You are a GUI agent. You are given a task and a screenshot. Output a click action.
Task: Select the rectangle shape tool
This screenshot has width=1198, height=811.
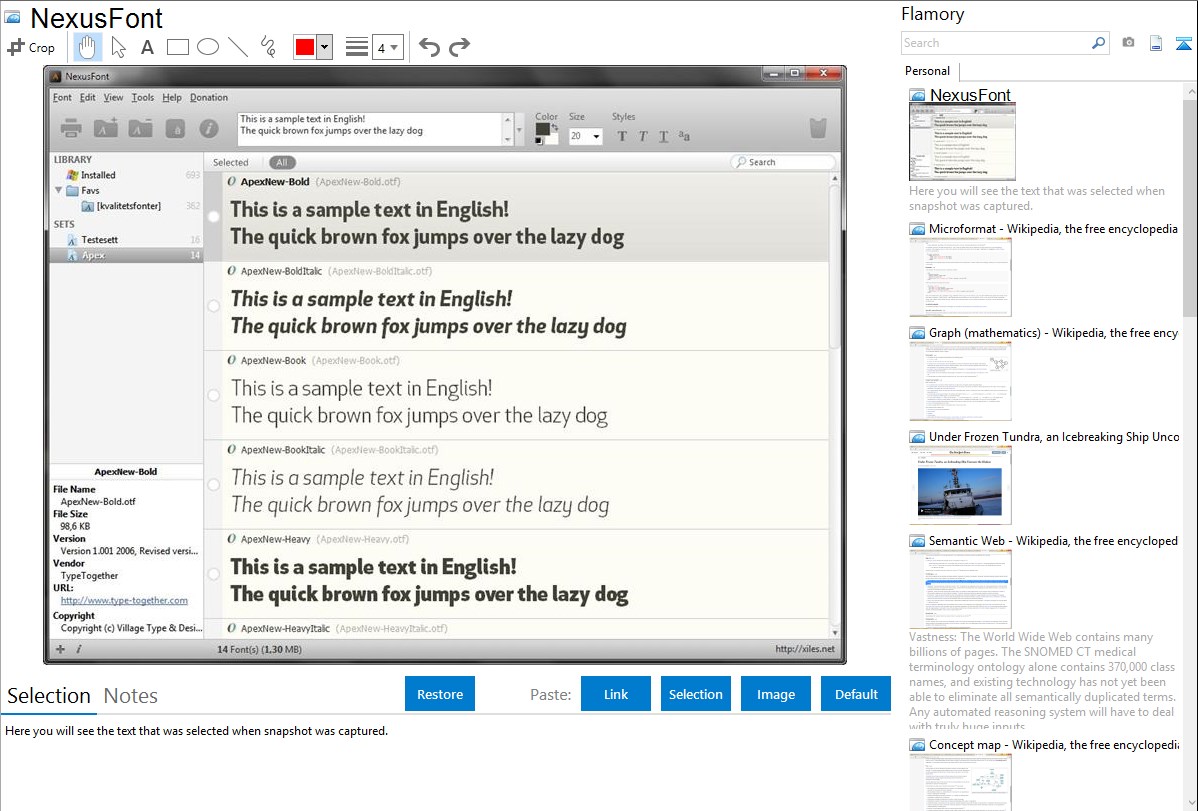pyautogui.click(x=177, y=47)
